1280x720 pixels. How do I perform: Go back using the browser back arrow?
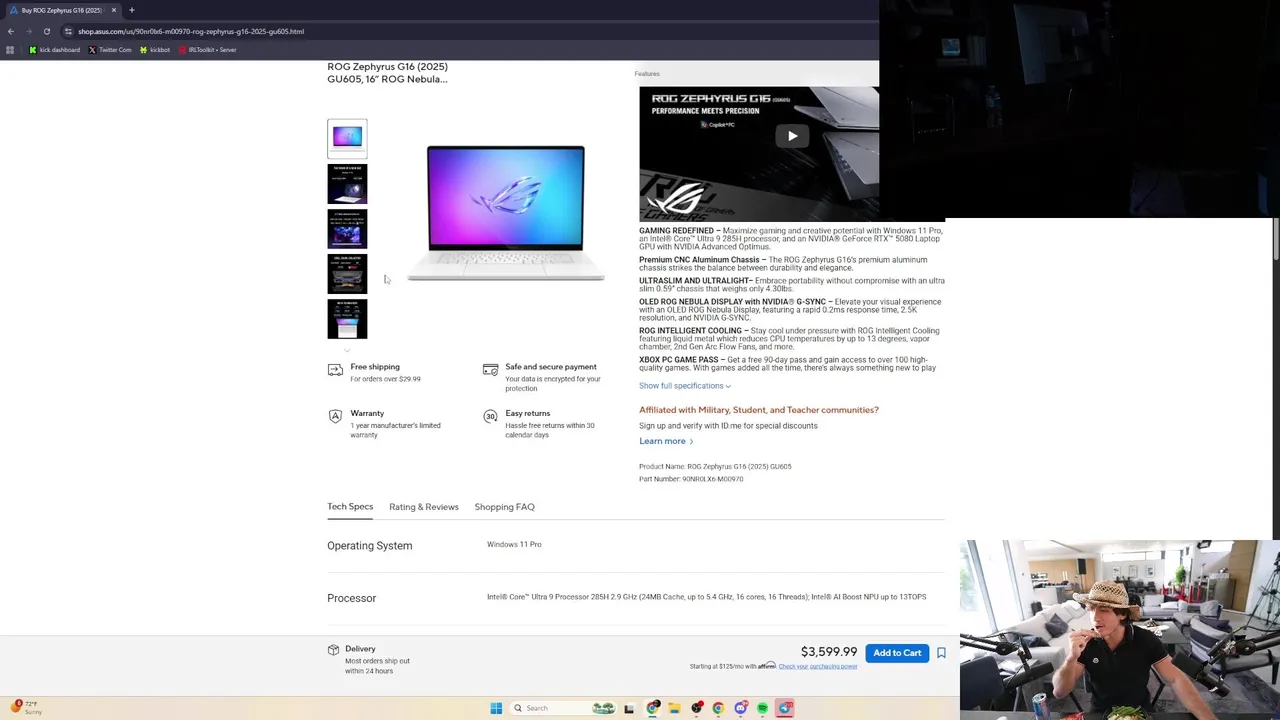tap(10, 31)
